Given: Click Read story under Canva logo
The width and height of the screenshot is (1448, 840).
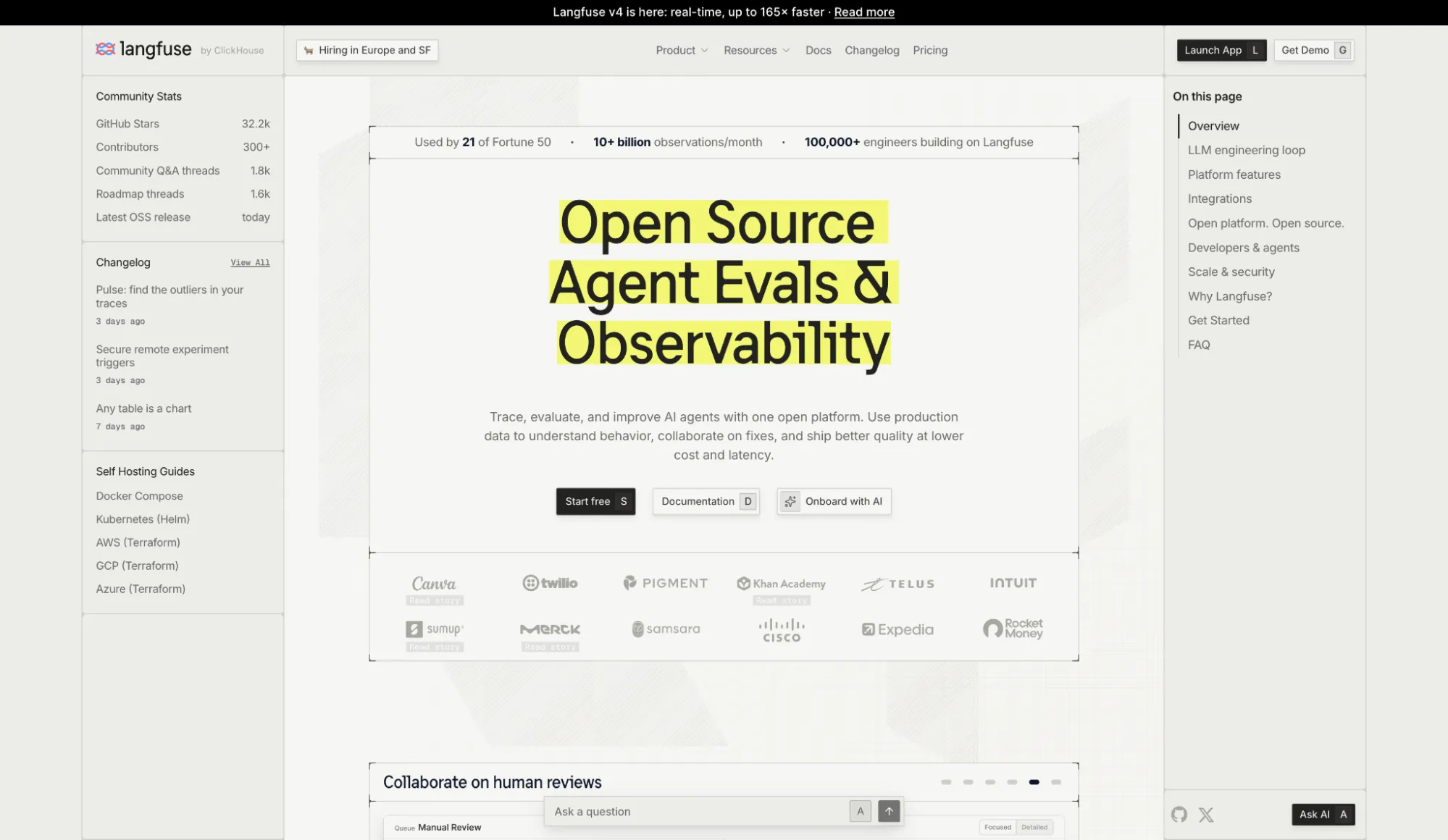Looking at the screenshot, I should click(435, 600).
